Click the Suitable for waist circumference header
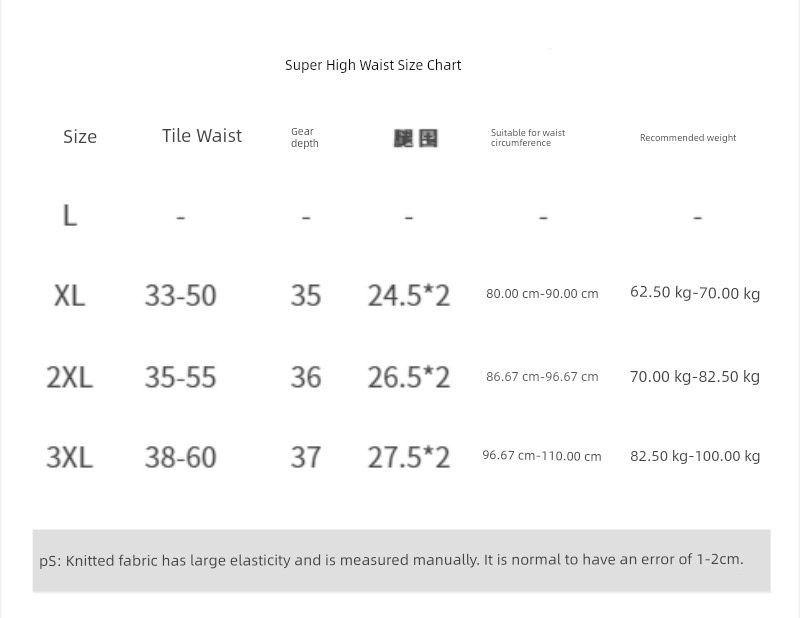The width and height of the screenshot is (800, 618). [x=528, y=138]
